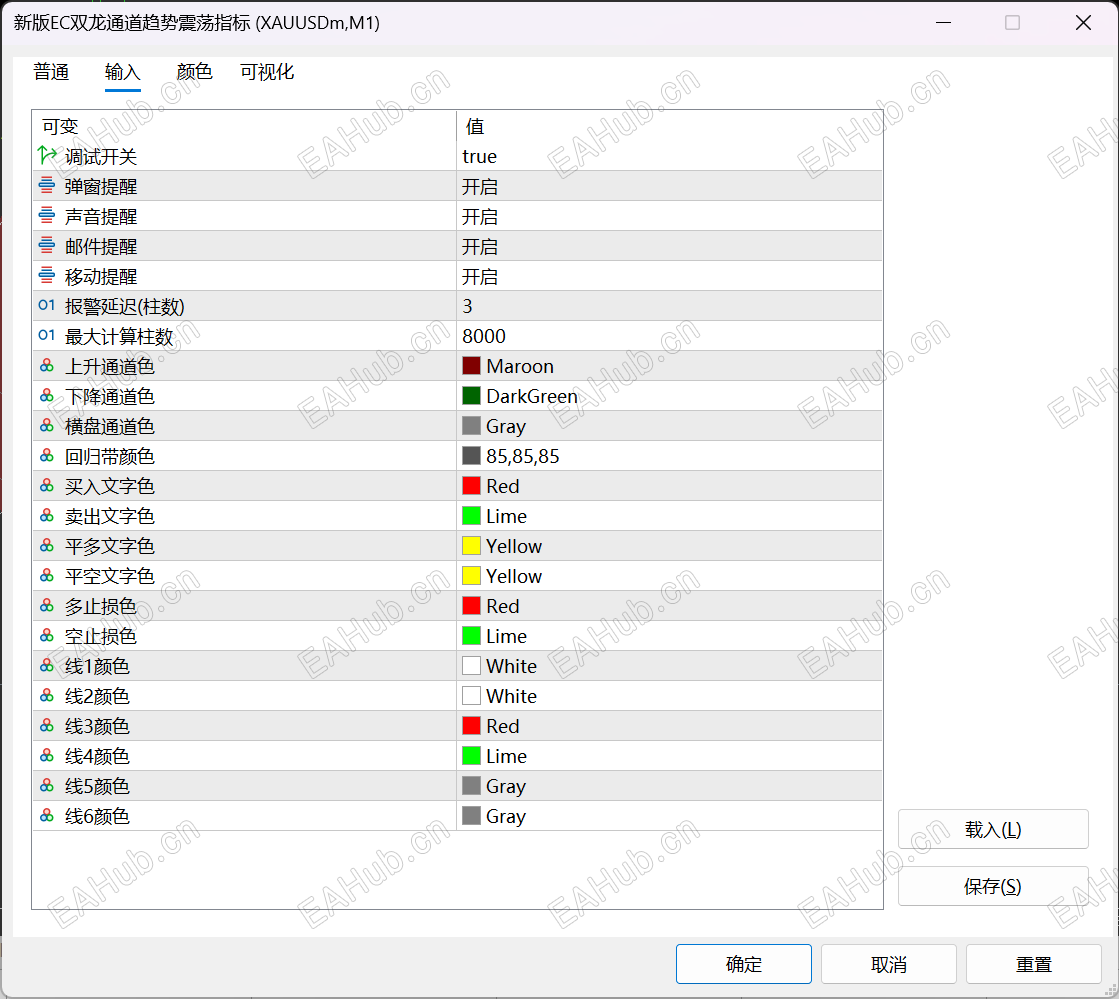Image resolution: width=1119 pixels, height=999 pixels.
Task: Close the indicator settings dialog
Action: (1083, 23)
